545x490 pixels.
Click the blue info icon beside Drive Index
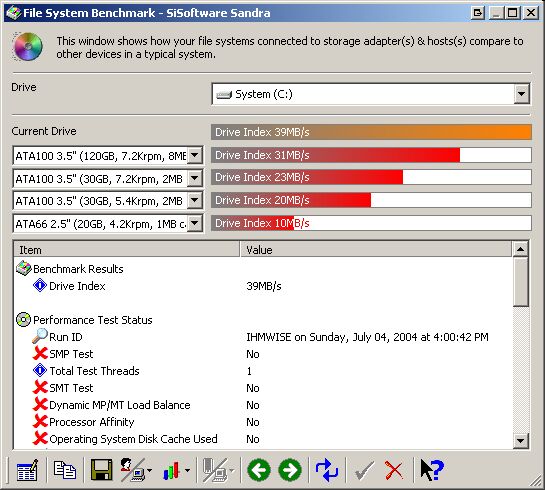point(40,285)
